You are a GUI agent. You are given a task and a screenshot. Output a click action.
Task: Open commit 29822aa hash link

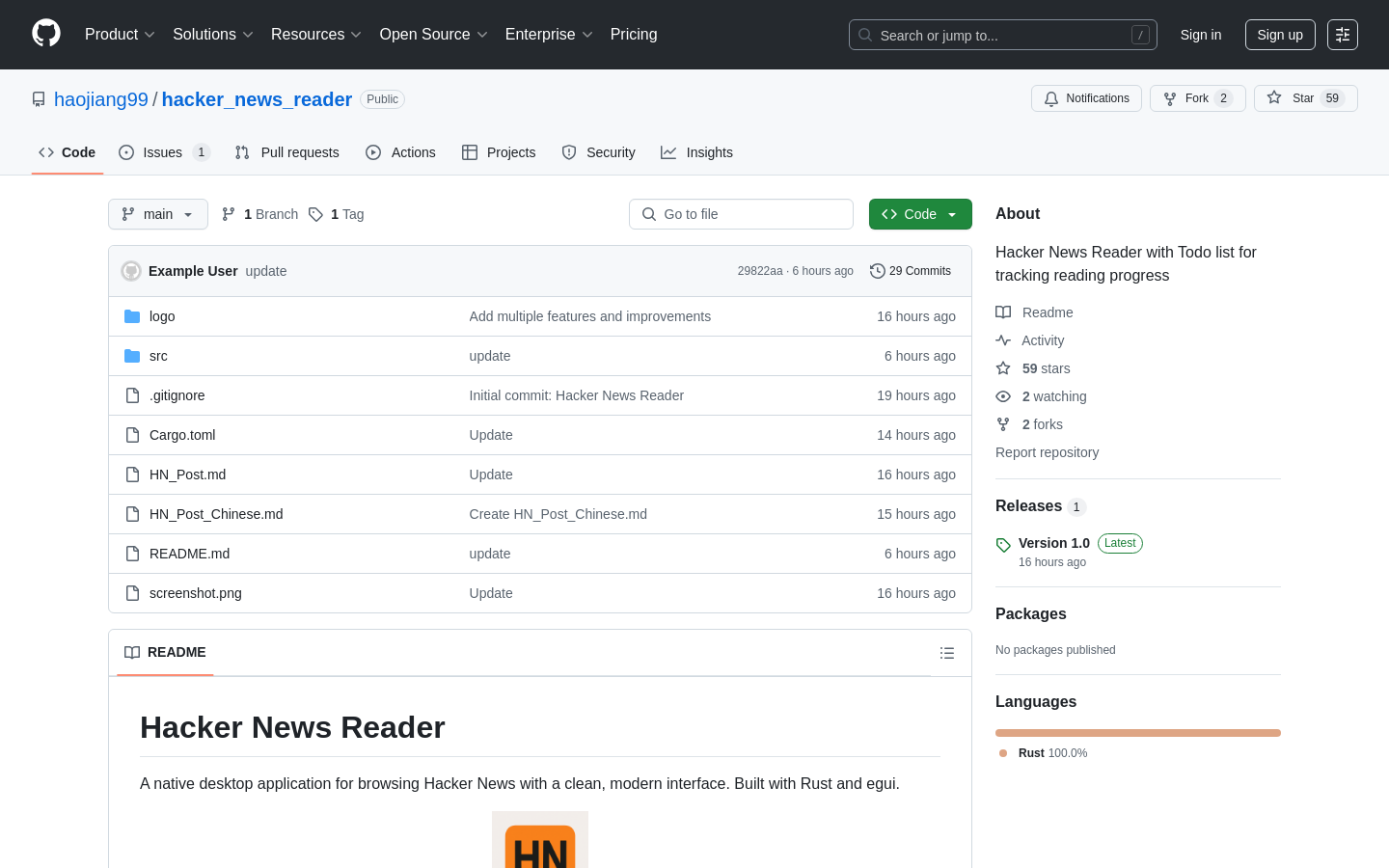click(x=760, y=271)
